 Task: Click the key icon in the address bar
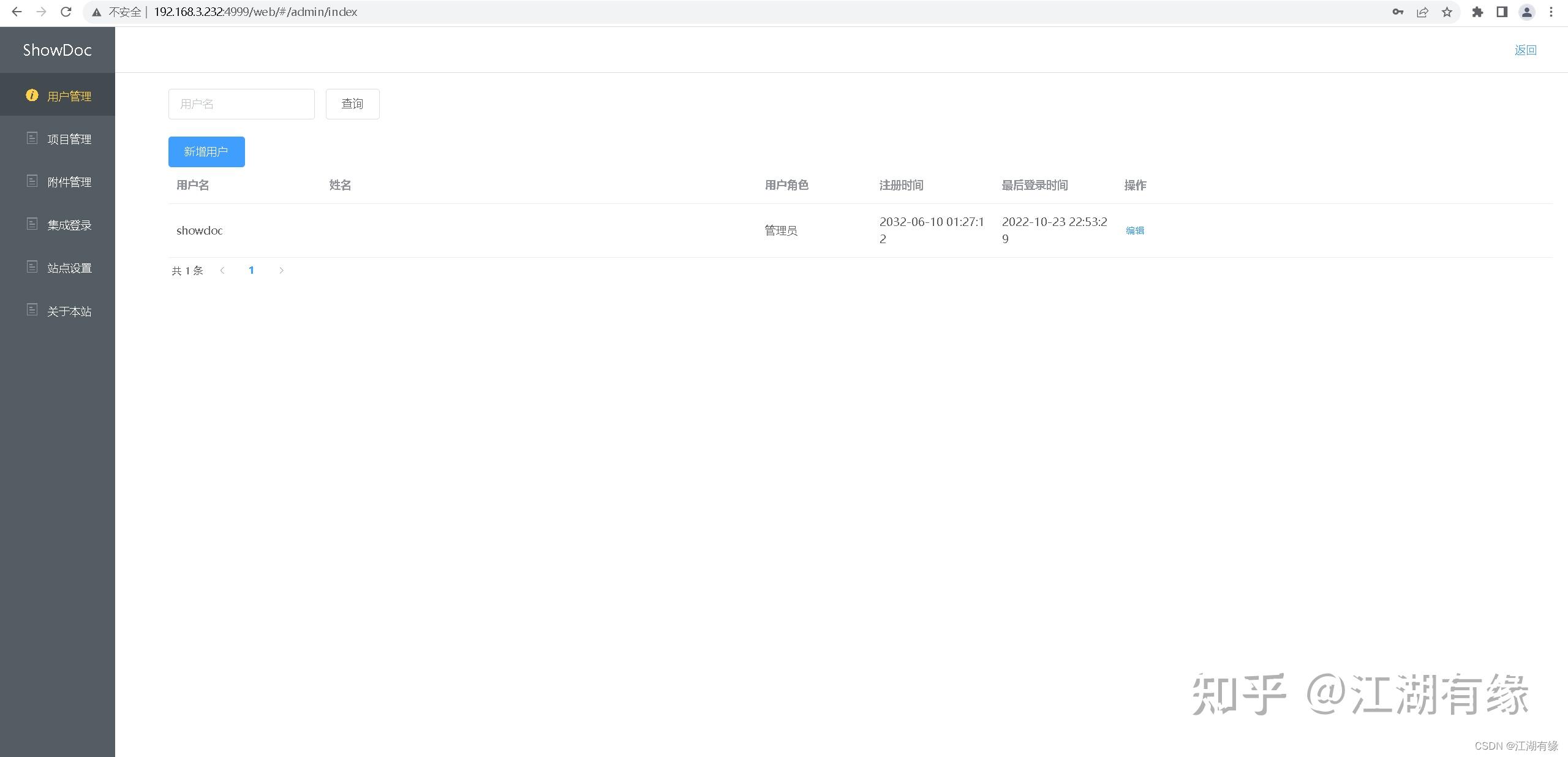[x=1398, y=12]
